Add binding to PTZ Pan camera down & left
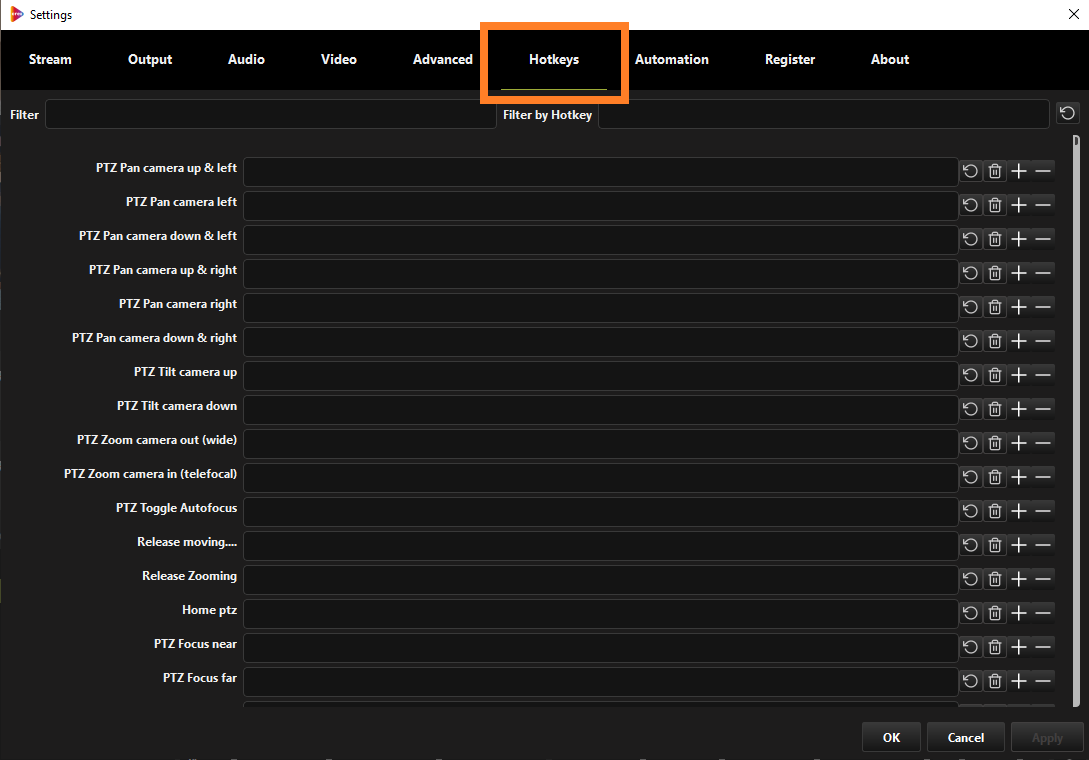 point(1019,239)
